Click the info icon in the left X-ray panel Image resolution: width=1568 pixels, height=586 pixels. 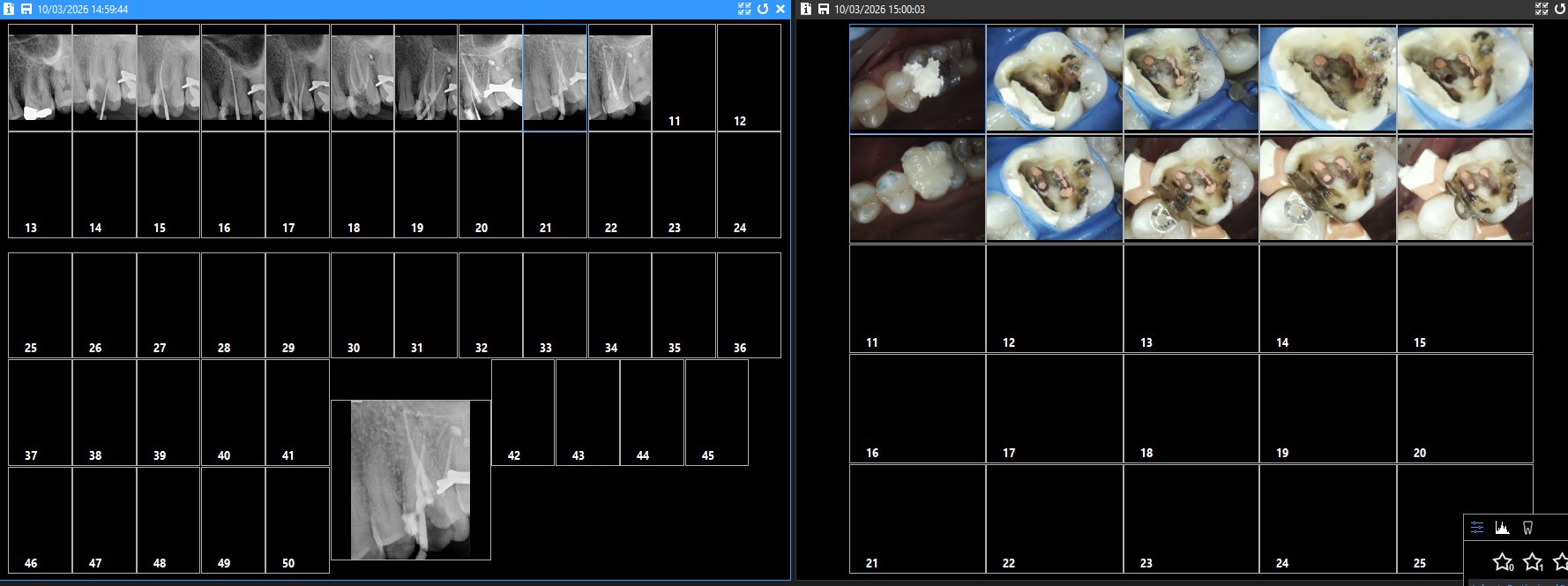9,9
